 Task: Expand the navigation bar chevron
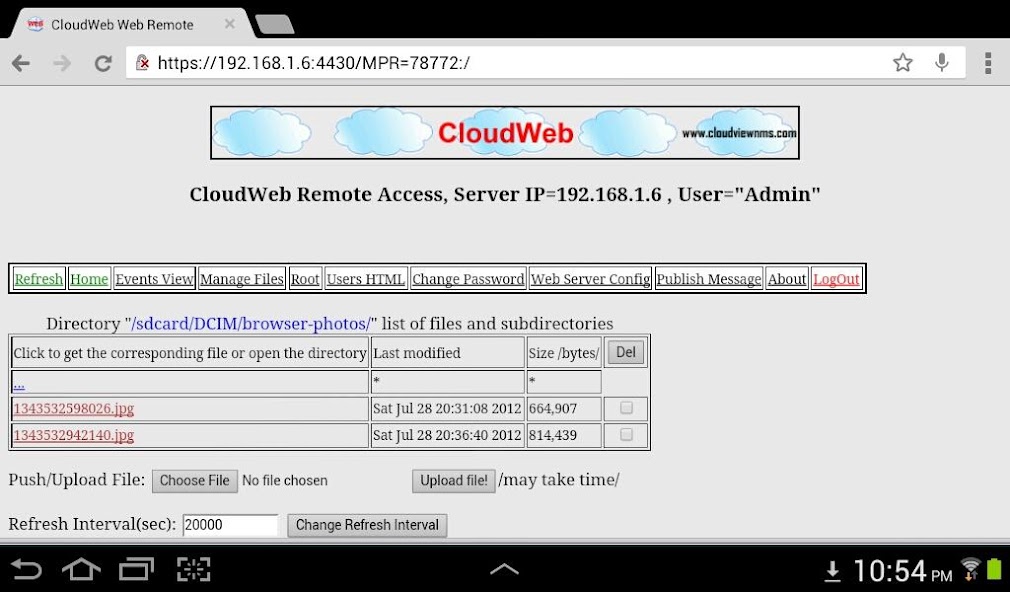(505, 569)
